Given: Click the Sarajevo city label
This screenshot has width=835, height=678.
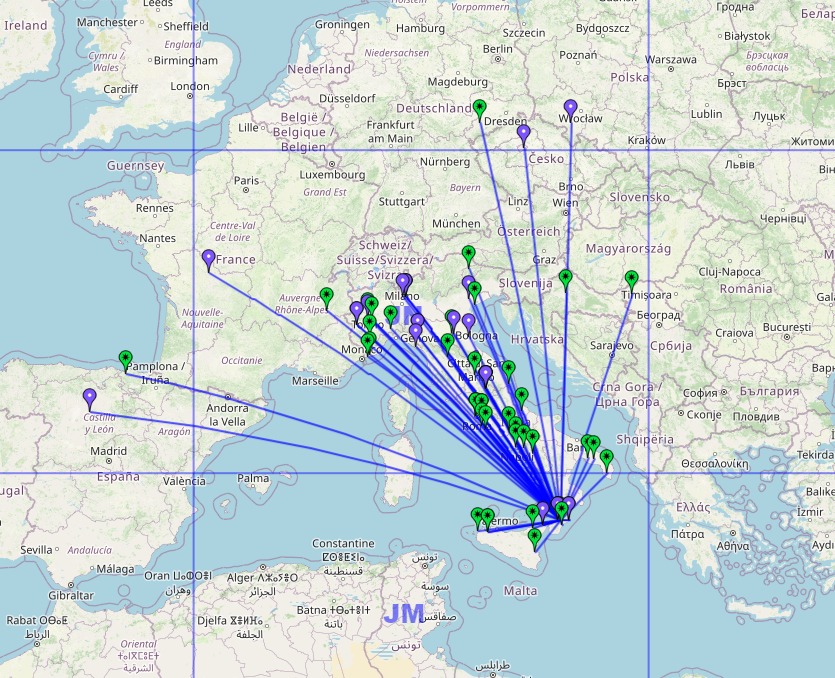Looking at the screenshot, I should tap(613, 345).
